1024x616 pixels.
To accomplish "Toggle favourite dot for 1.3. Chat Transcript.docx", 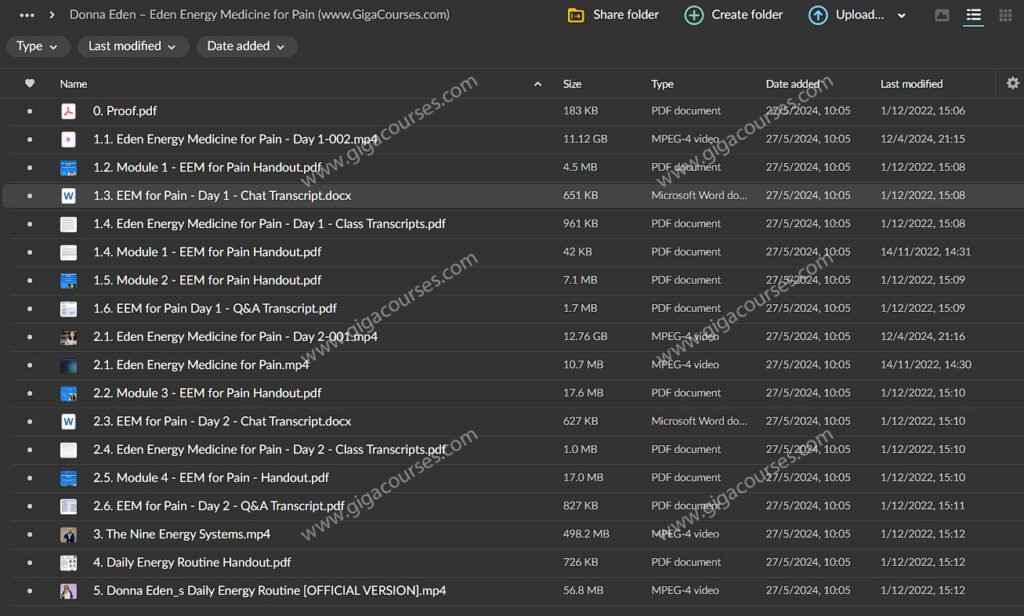I will pos(29,196).
